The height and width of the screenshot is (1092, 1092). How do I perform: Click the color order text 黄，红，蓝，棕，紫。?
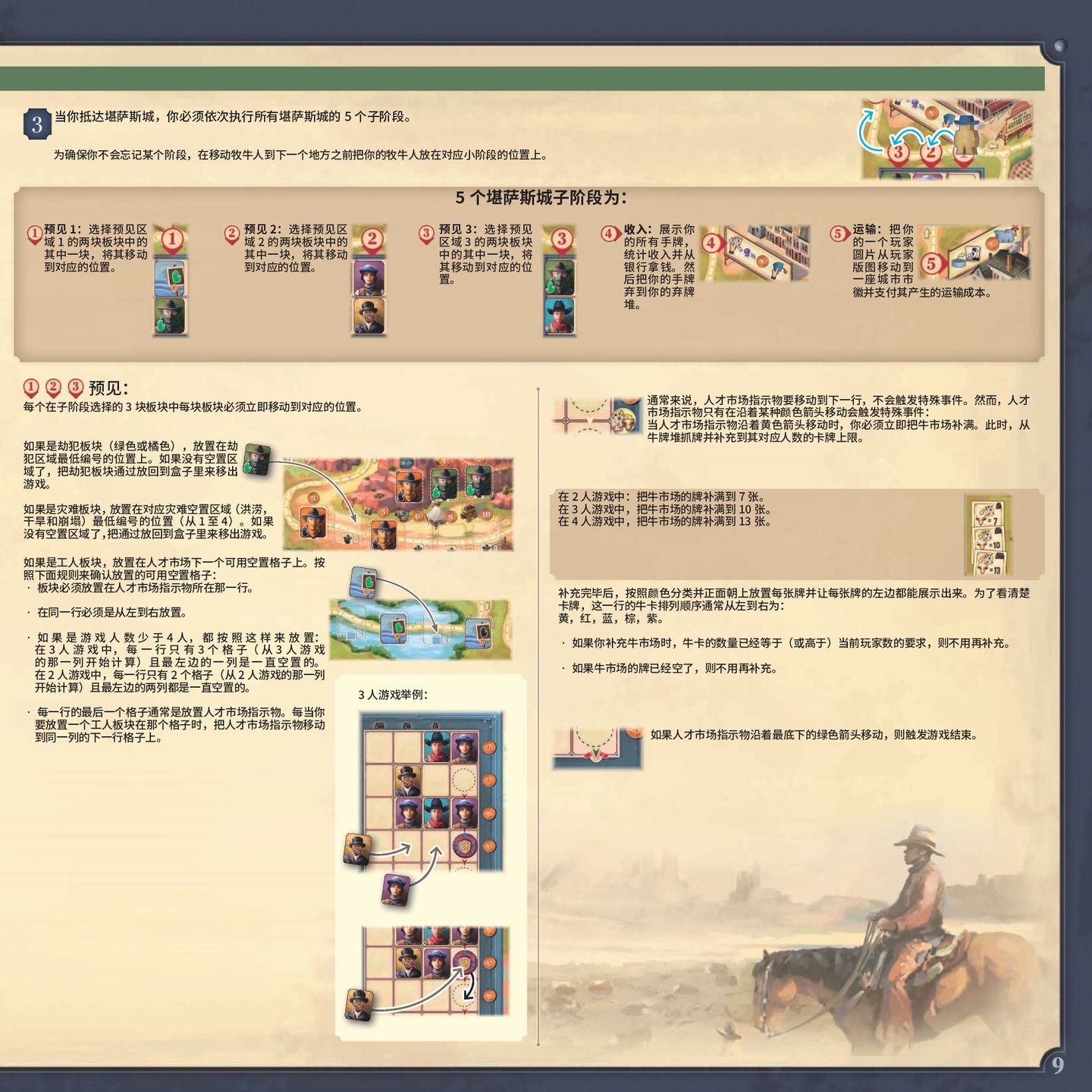(610, 618)
